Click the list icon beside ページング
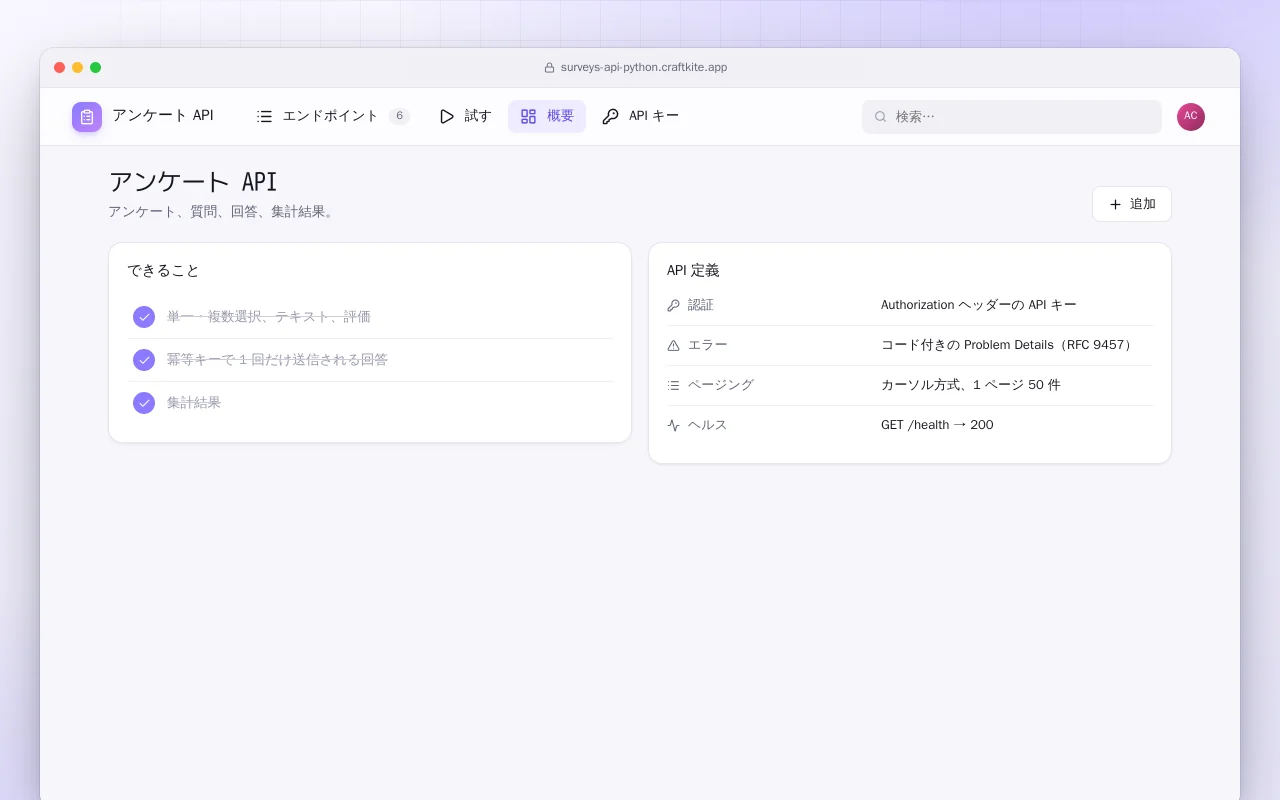Screen dimensions: 1280x800 pyautogui.click(x=673, y=385)
